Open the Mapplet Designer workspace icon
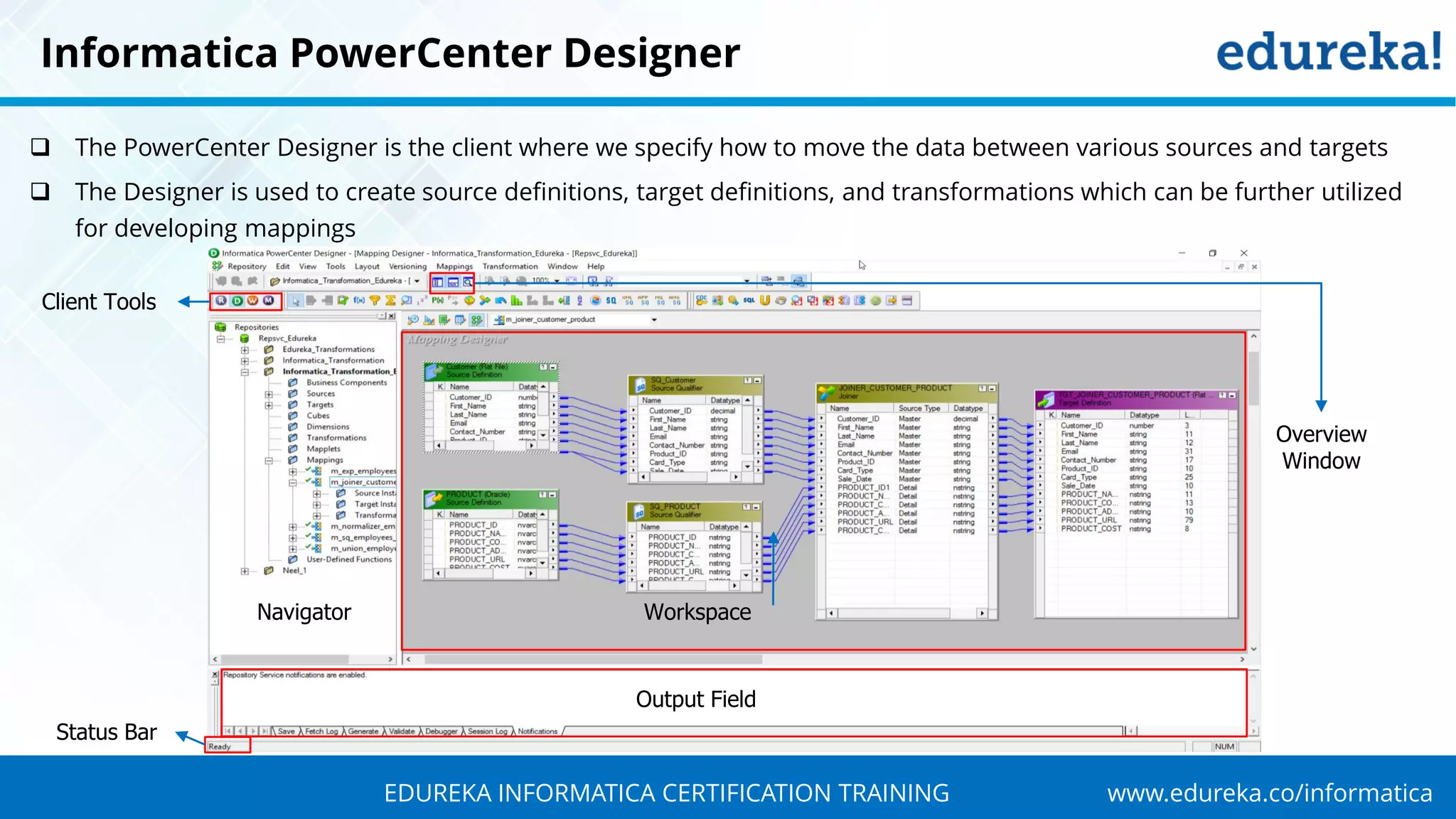The image size is (1456, 819). point(460,319)
